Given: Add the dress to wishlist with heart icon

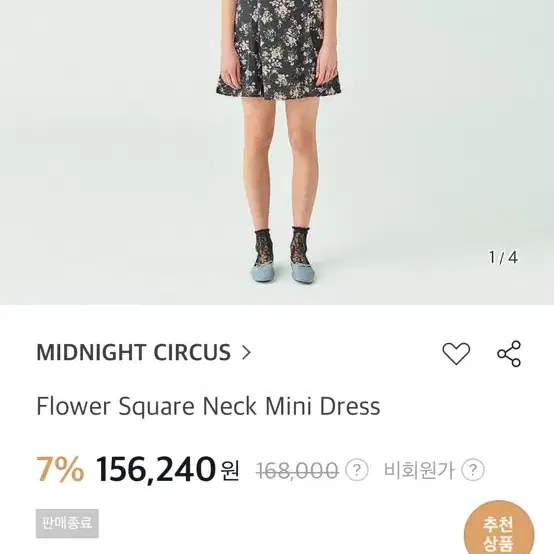Looking at the screenshot, I should (x=456, y=353).
